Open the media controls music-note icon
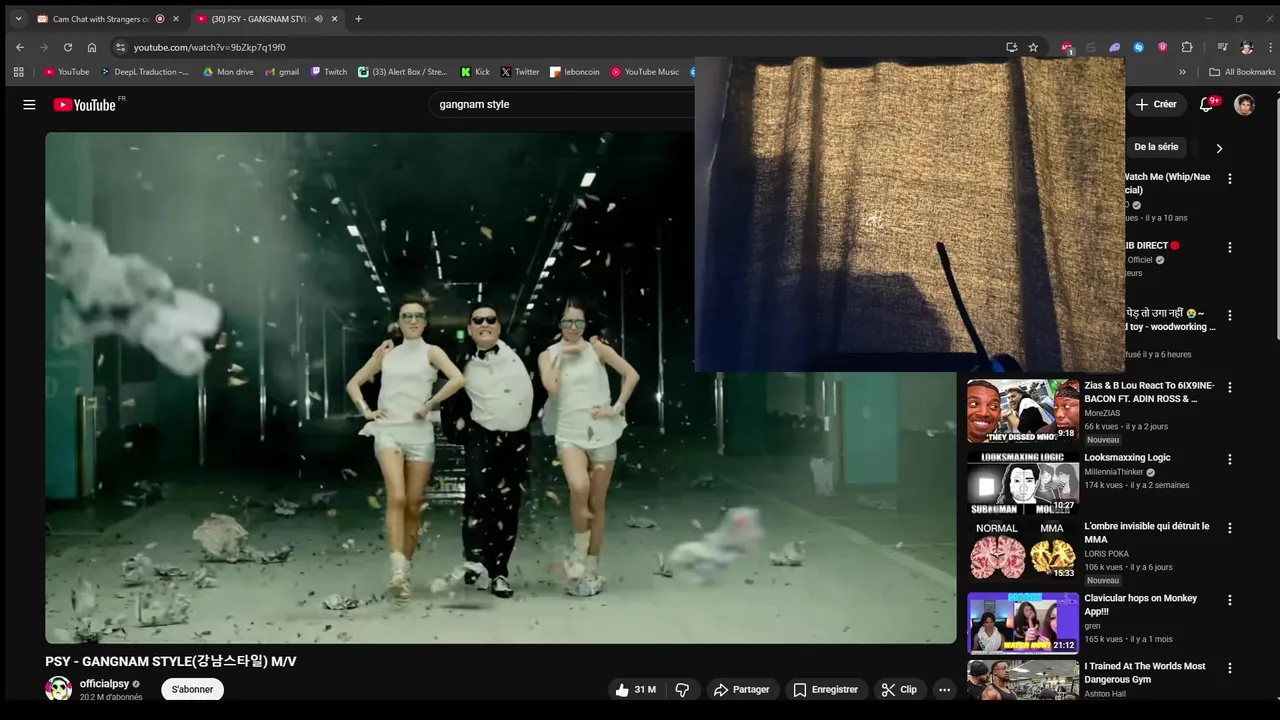1280x720 pixels. pos(1222,47)
